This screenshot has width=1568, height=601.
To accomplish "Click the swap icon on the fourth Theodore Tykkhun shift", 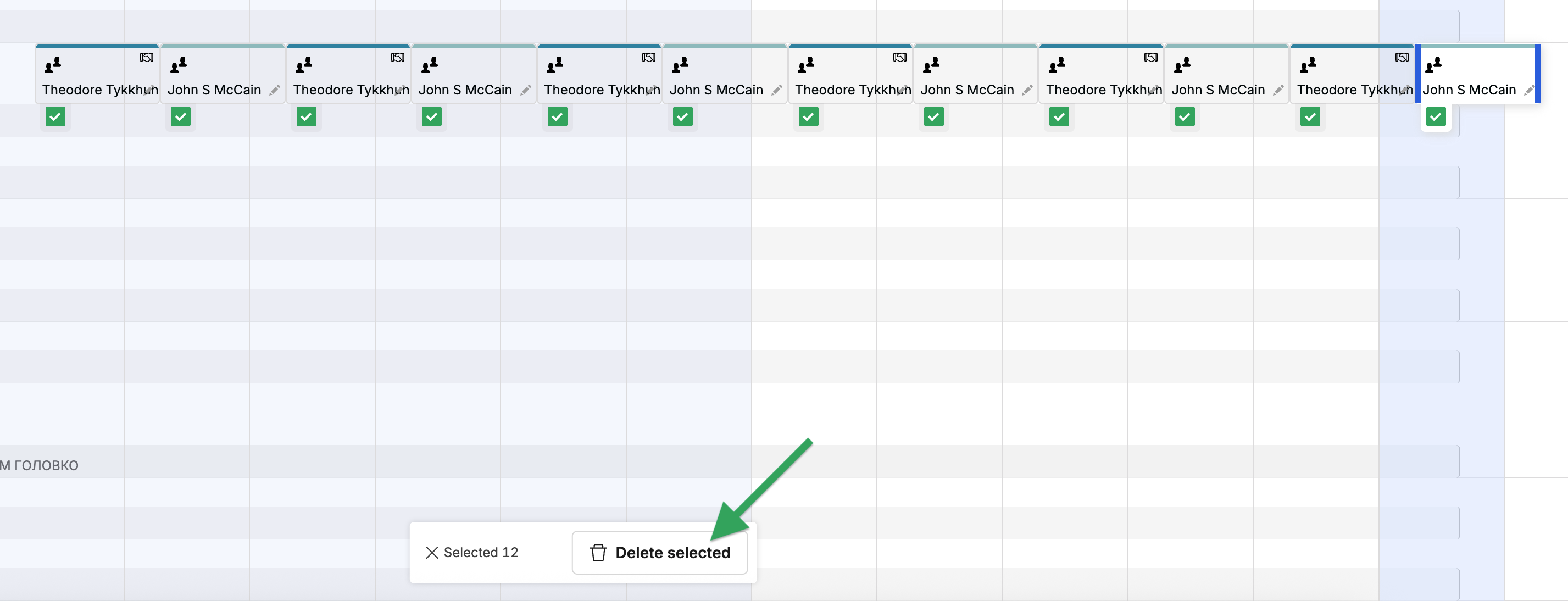I will 900,57.
